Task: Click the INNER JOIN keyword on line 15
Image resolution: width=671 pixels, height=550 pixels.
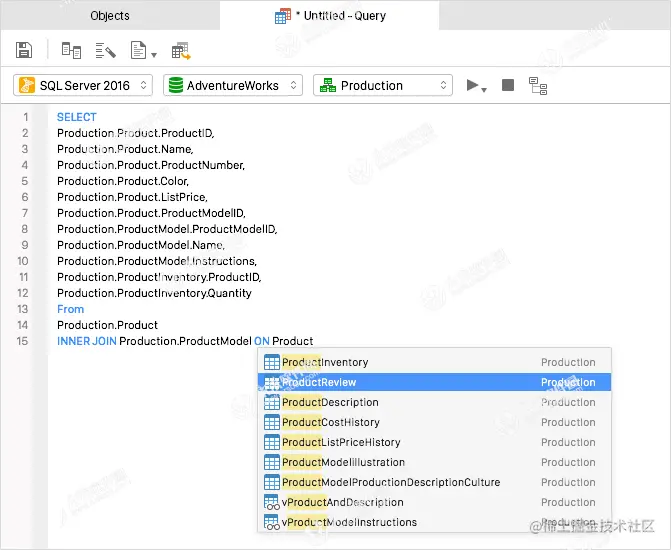Action: [x=86, y=341]
